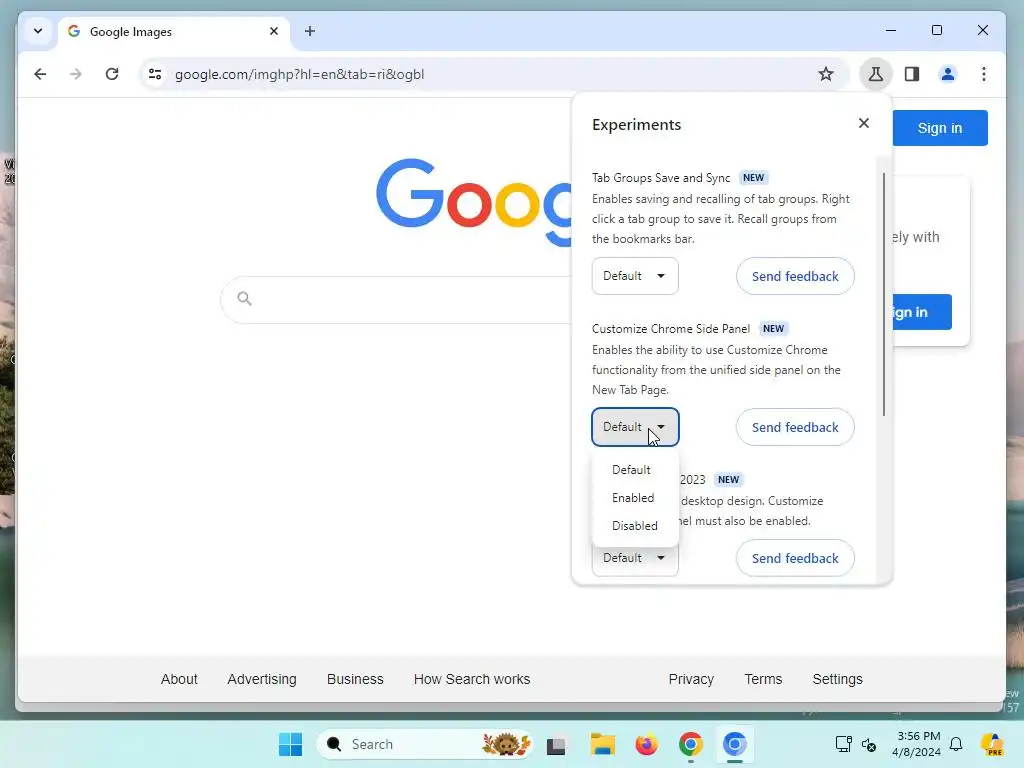
Task: Open the notifications bell in tray
Action: coord(955,744)
